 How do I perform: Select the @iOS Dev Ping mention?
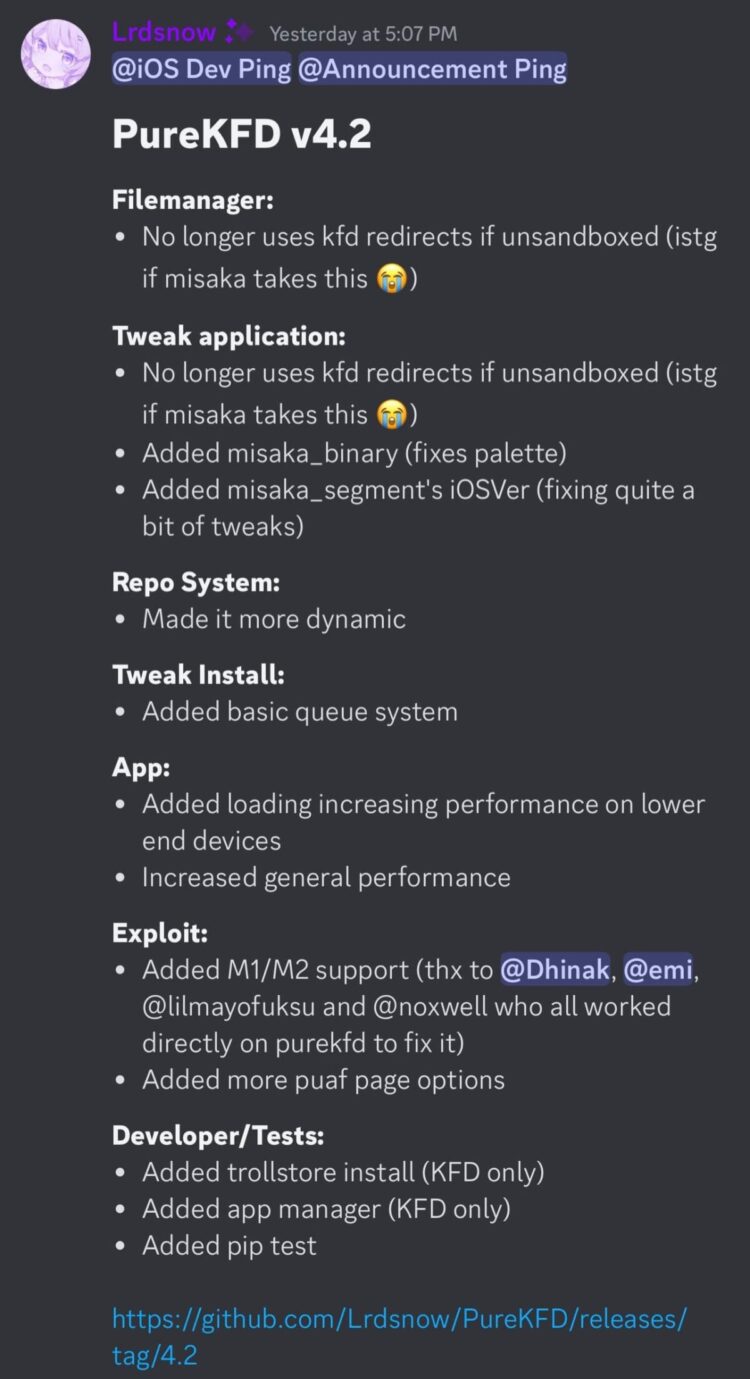[x=202, y=69]
